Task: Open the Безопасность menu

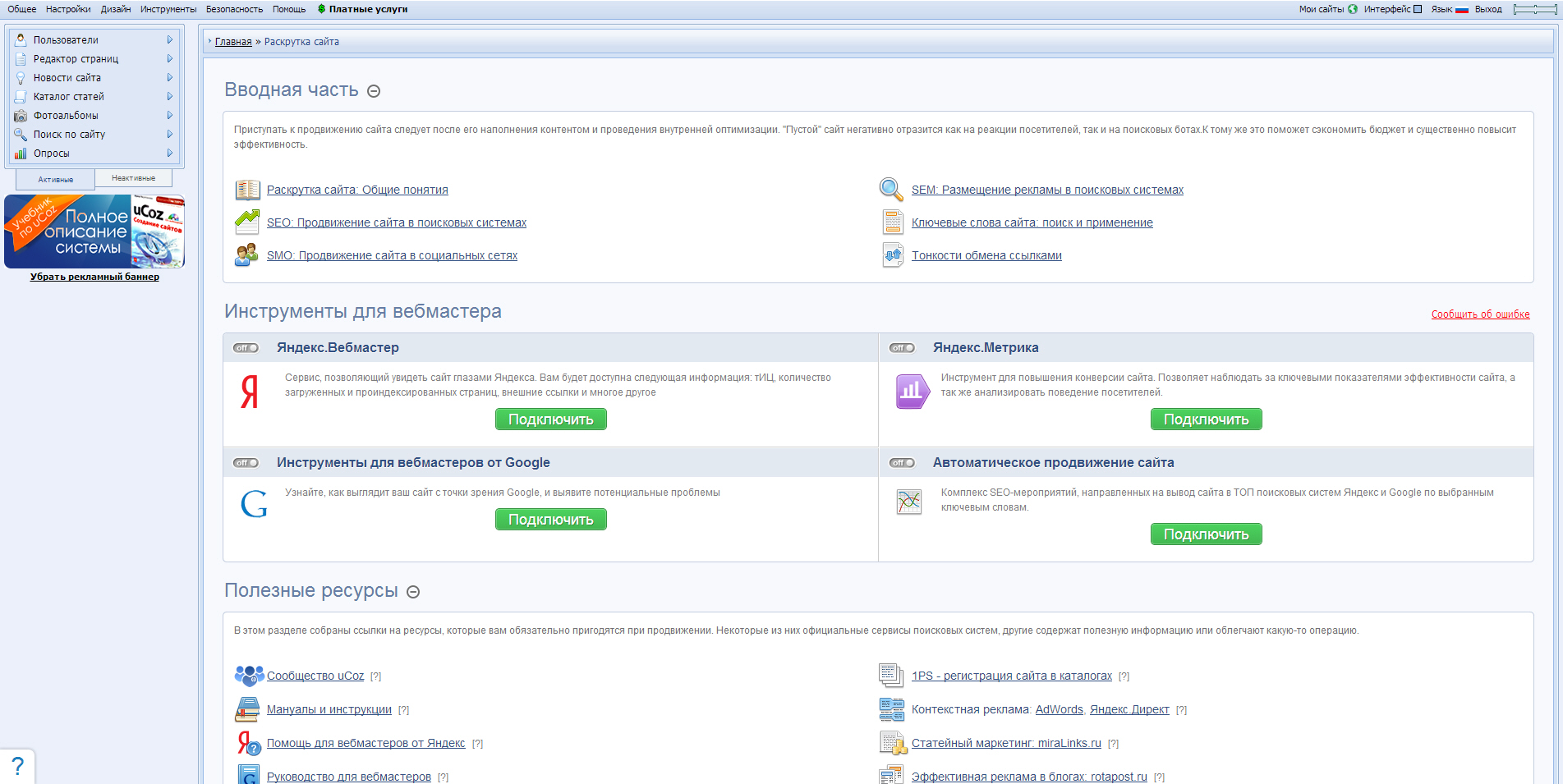Action: [x=234, y=9]
